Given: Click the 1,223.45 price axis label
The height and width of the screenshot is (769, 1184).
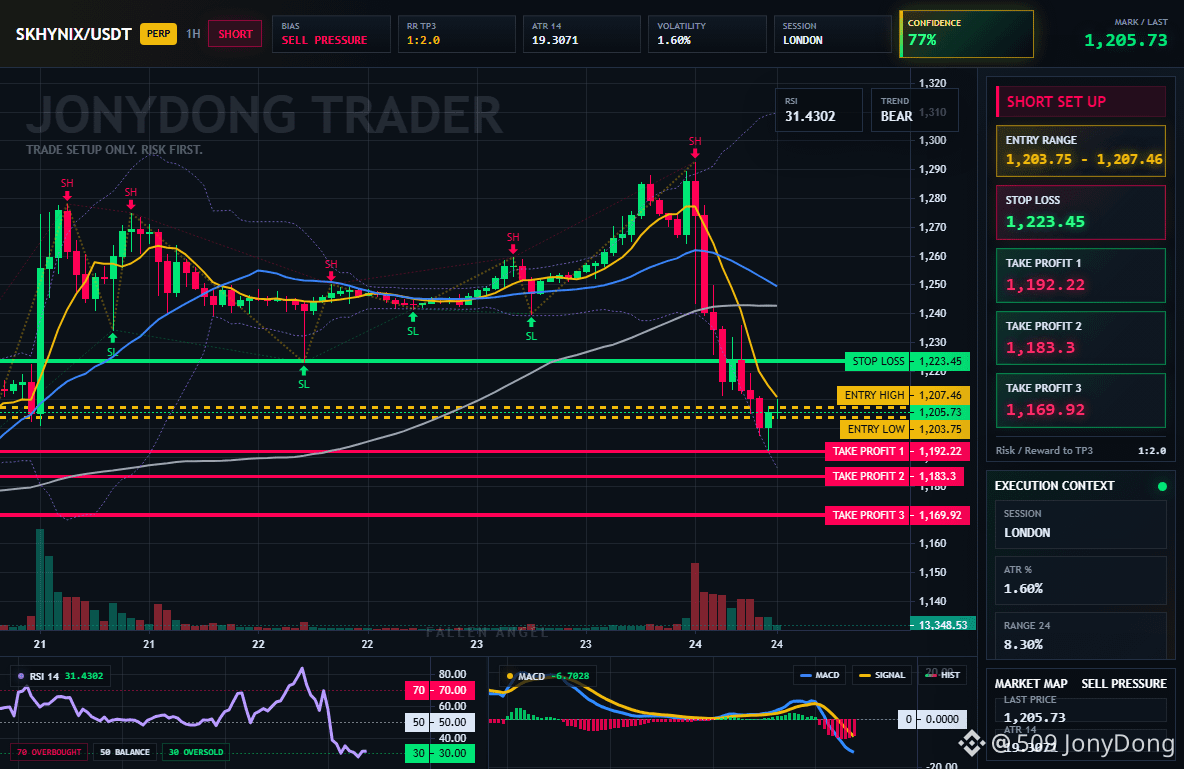Looking at the screenshot, I should pos(940,361).
